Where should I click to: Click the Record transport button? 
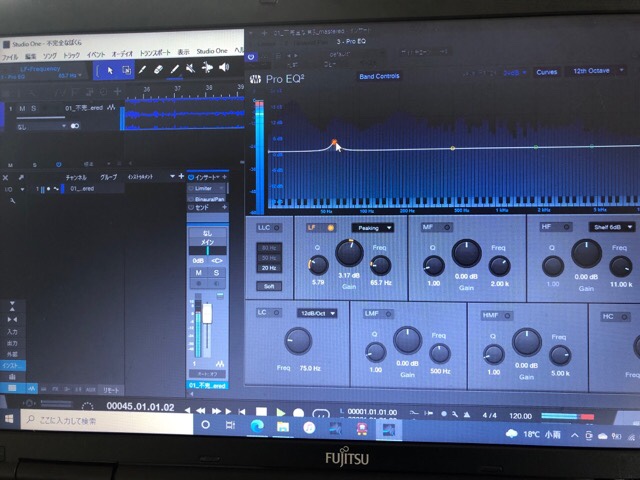click(x=299, y=413)
